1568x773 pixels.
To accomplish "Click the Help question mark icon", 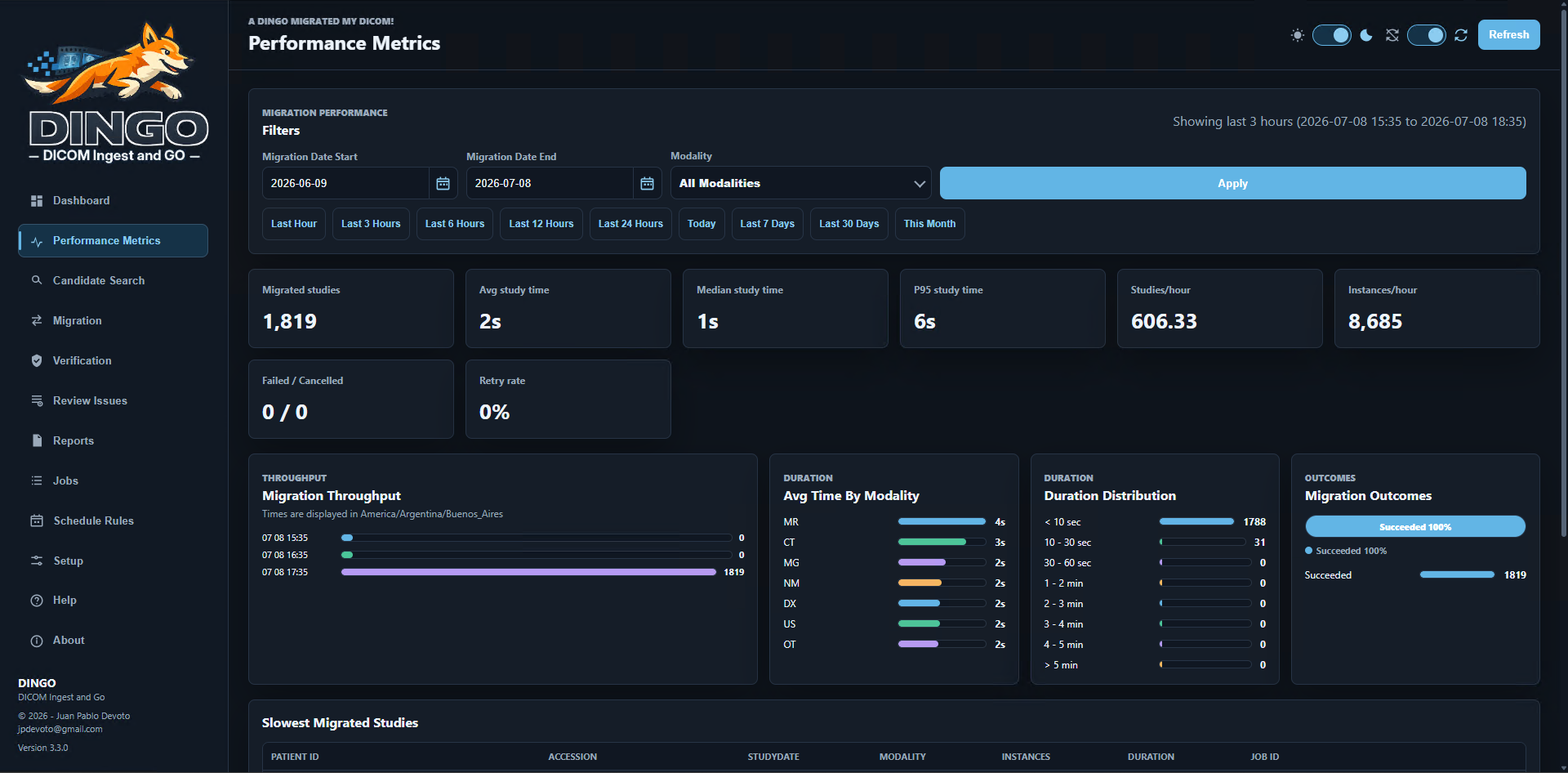I will 37,601.
